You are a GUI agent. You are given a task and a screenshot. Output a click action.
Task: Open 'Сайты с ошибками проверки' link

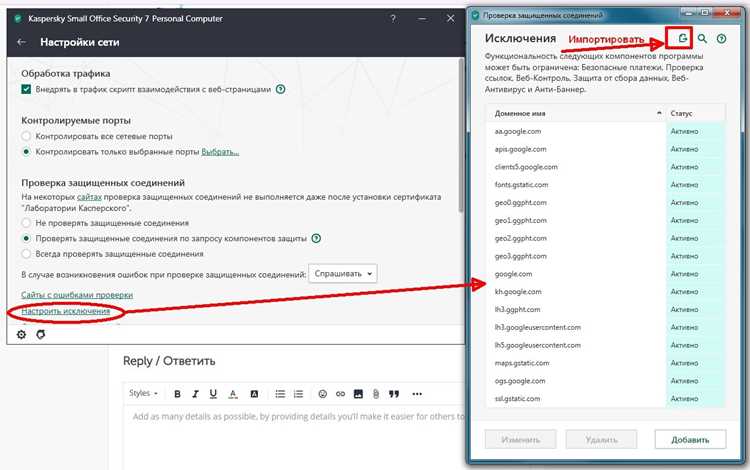pos(77,295)
